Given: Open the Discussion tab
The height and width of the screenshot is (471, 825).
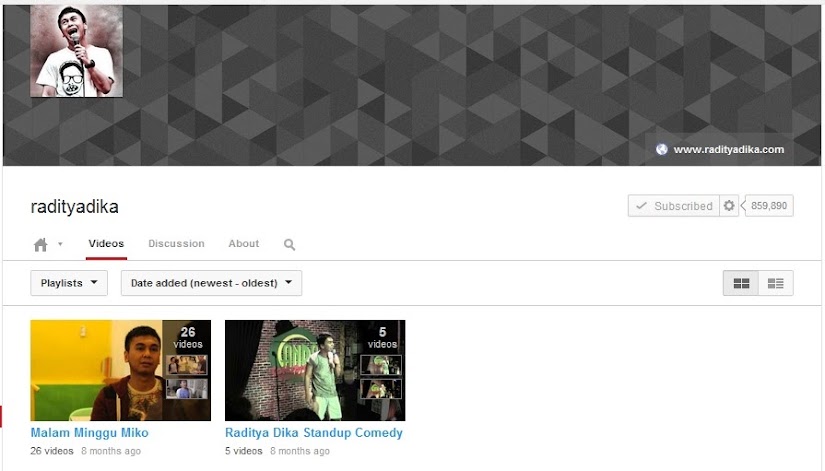Looking at the screenshot, I should click(x=176, y=244).
